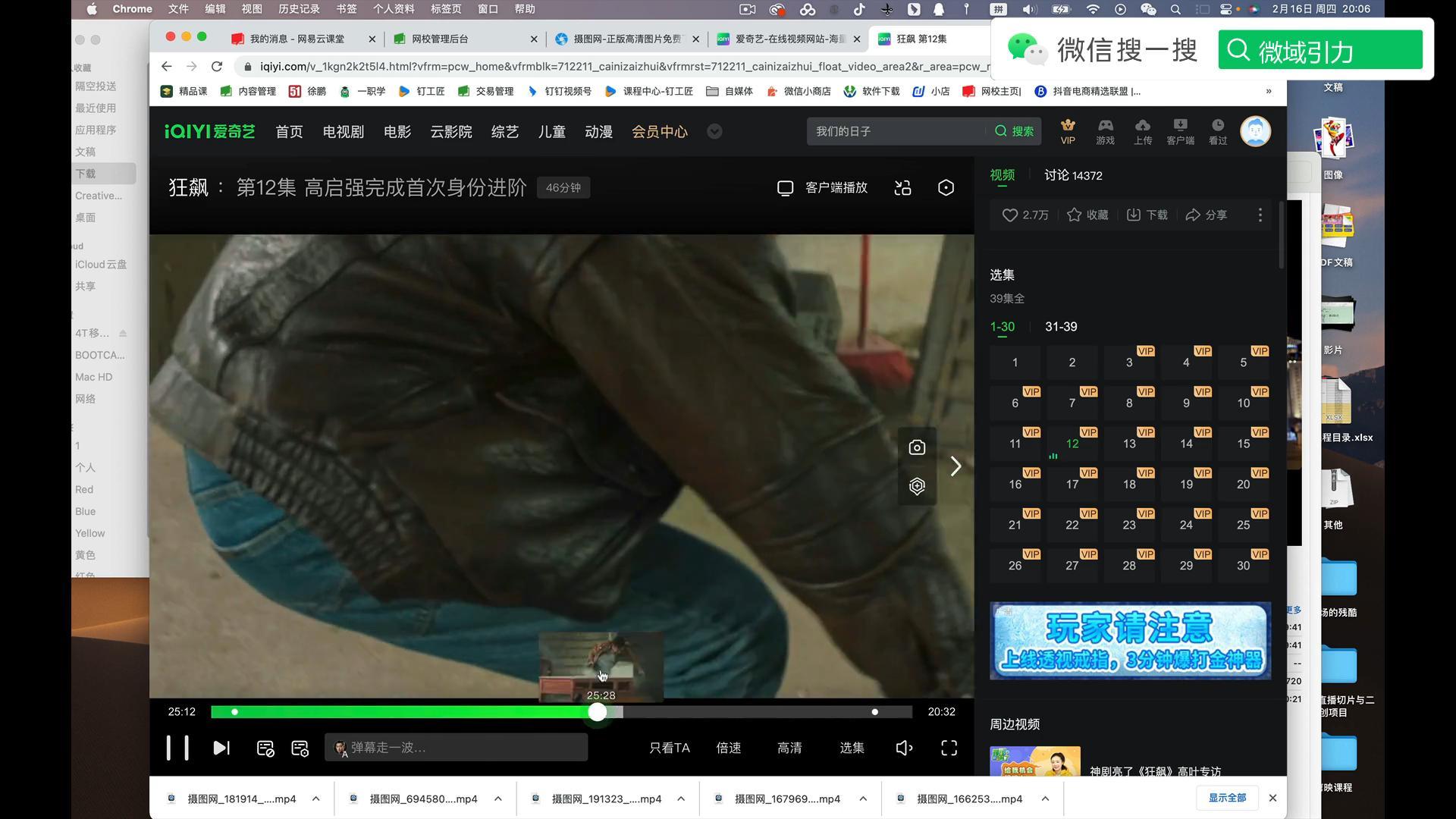Click the picture-in-picture scan icon

[902, 188]
